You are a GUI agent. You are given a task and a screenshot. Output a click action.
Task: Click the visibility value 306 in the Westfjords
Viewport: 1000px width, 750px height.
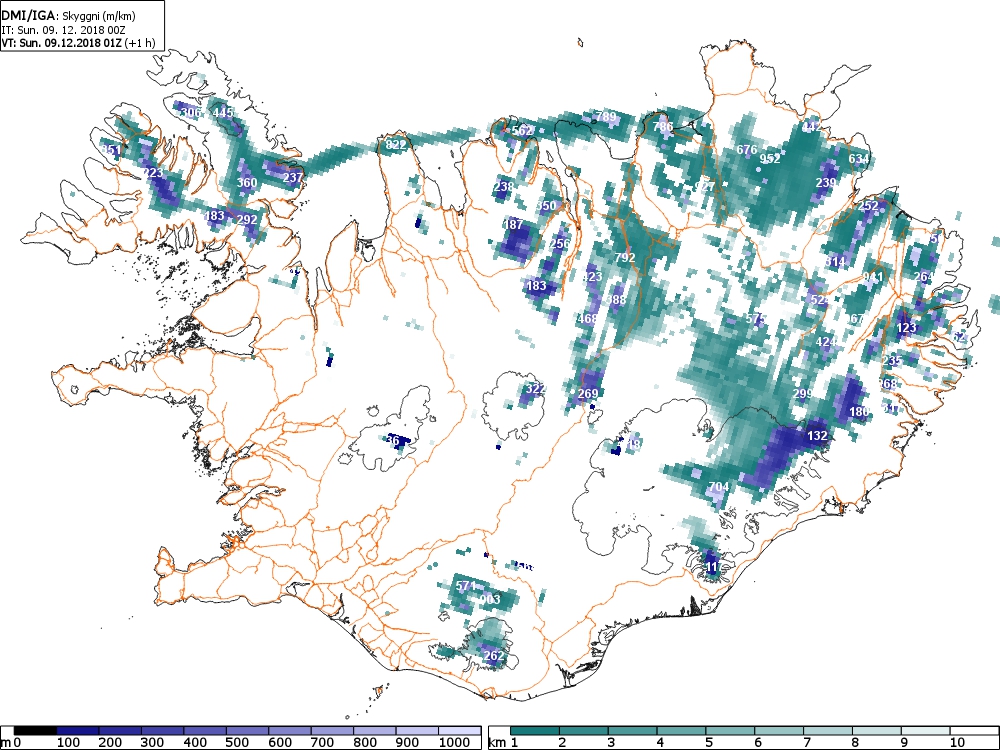tap(191, 113)
